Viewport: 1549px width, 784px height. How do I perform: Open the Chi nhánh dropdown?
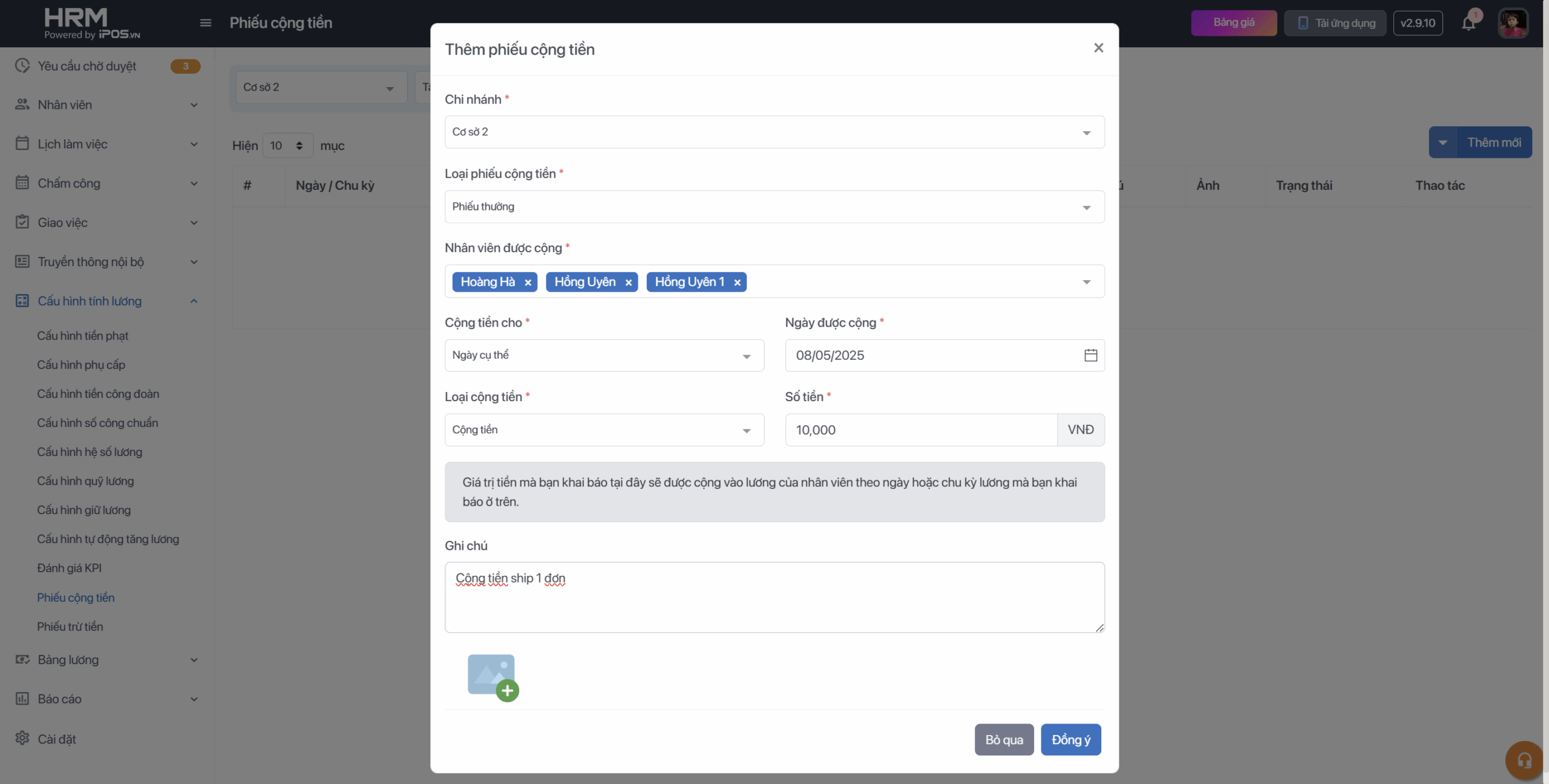(x=774, y=132)
